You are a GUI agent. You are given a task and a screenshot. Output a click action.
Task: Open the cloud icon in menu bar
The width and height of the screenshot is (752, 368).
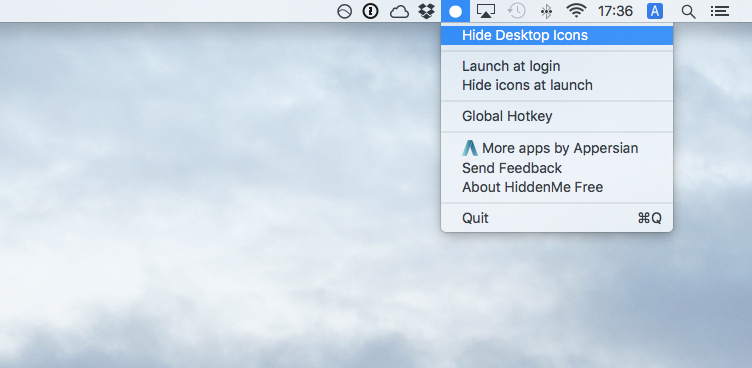coord(399,12)
